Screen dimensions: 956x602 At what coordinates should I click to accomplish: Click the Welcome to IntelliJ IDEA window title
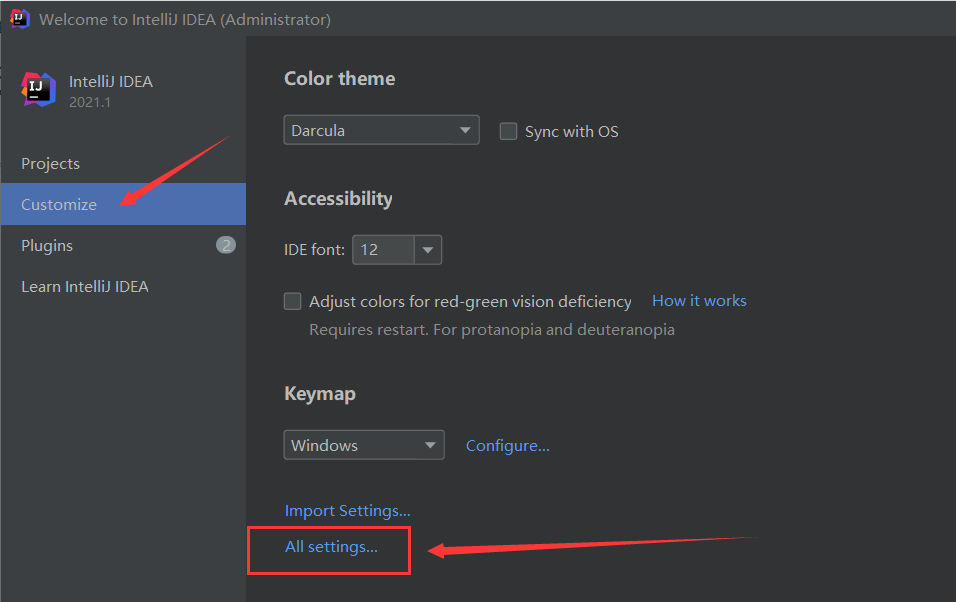pyautogui.click(x=185, y=19)
